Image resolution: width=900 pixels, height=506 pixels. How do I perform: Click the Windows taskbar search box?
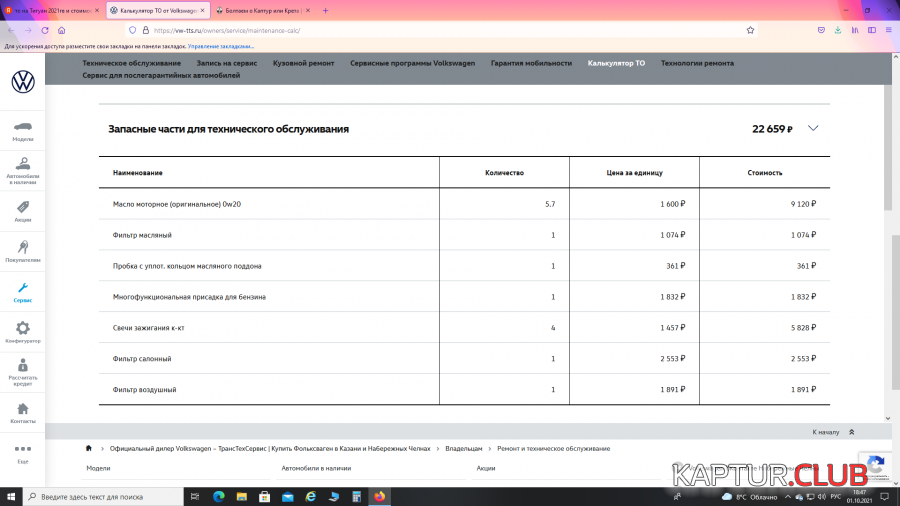pos(110,496)
